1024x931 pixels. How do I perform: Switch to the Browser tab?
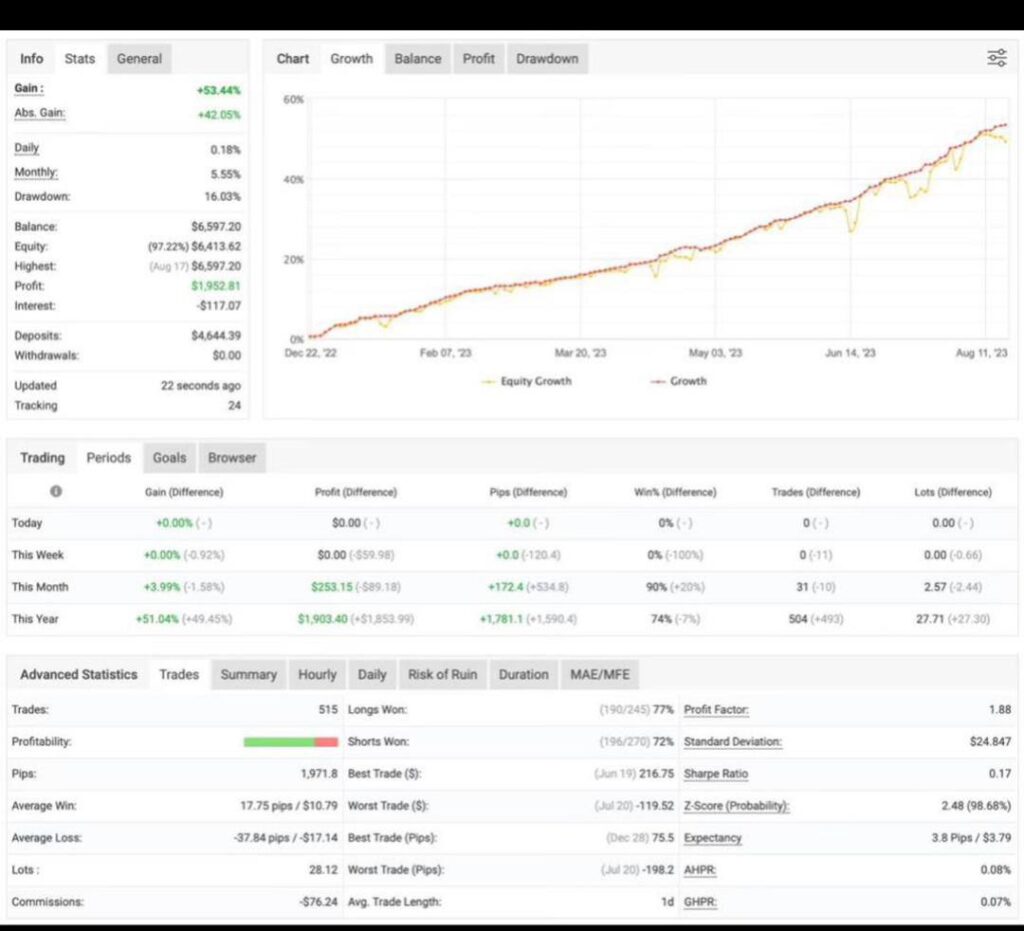pos(232,457)
